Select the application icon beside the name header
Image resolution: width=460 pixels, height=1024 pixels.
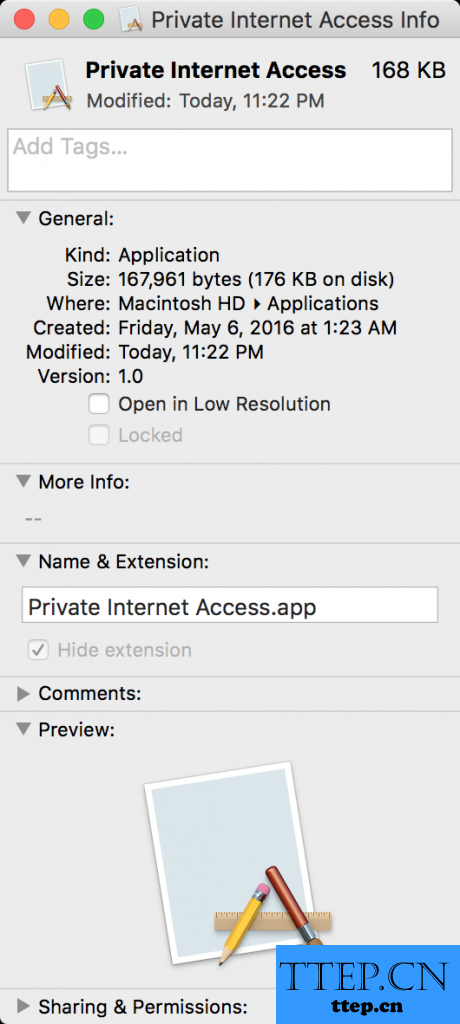coord(48,85)
